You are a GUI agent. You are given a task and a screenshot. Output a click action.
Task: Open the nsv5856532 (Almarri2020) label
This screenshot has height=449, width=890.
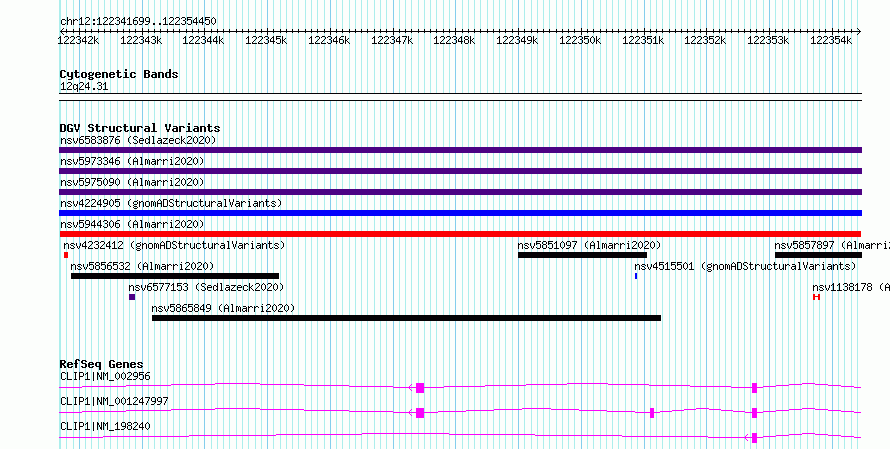tap(142, 266)
